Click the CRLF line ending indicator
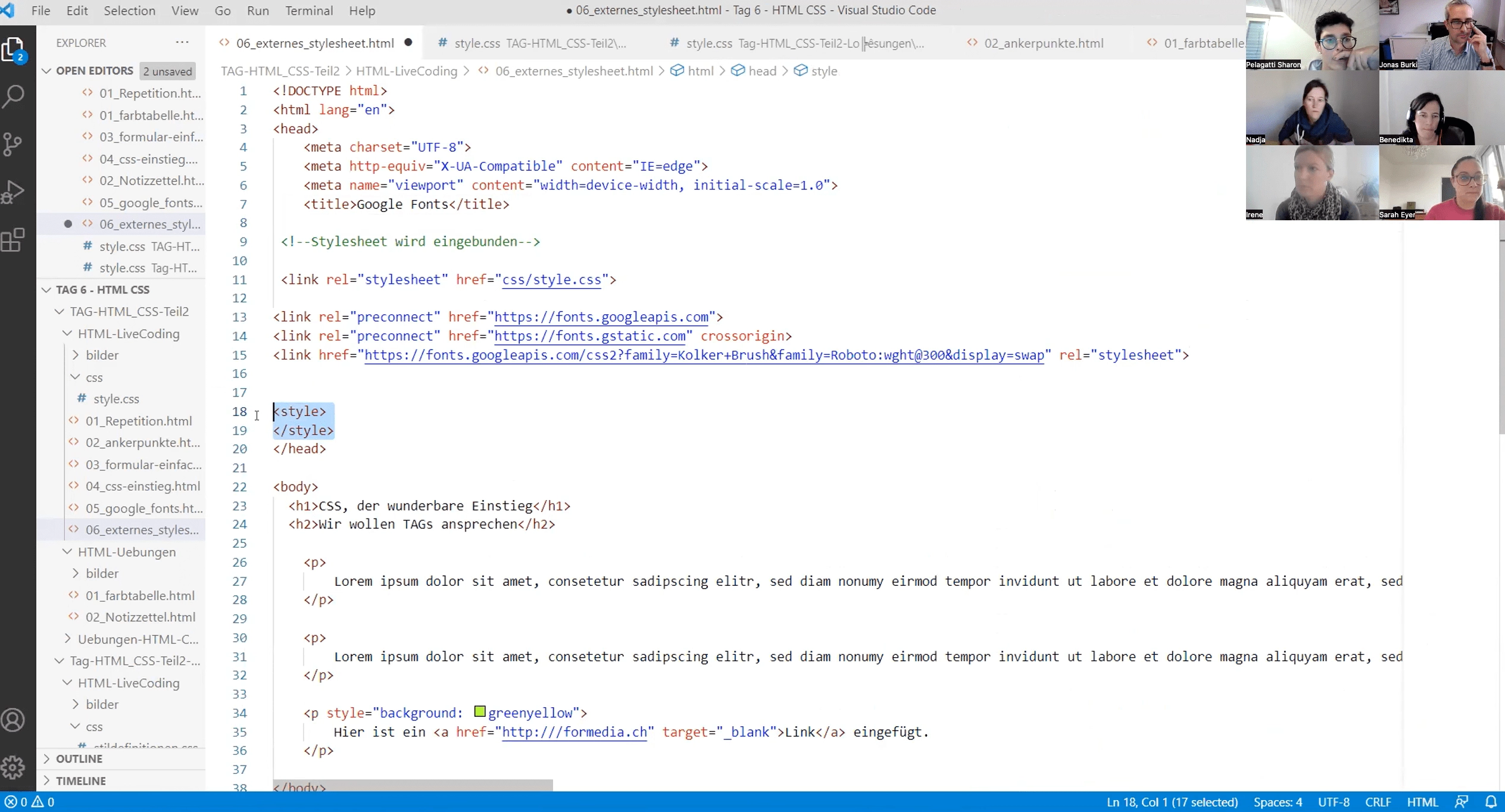This screenshot has width=1505, height=812. click(1378, 802)
